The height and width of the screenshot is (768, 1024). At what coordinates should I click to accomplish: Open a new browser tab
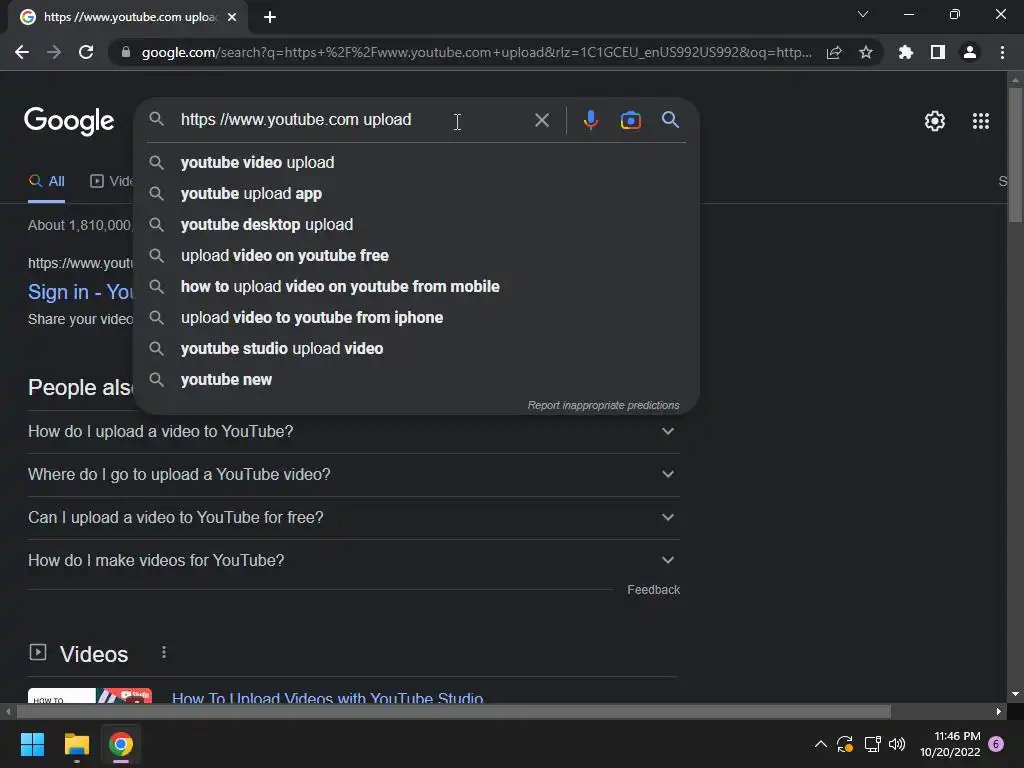point(270,17)
